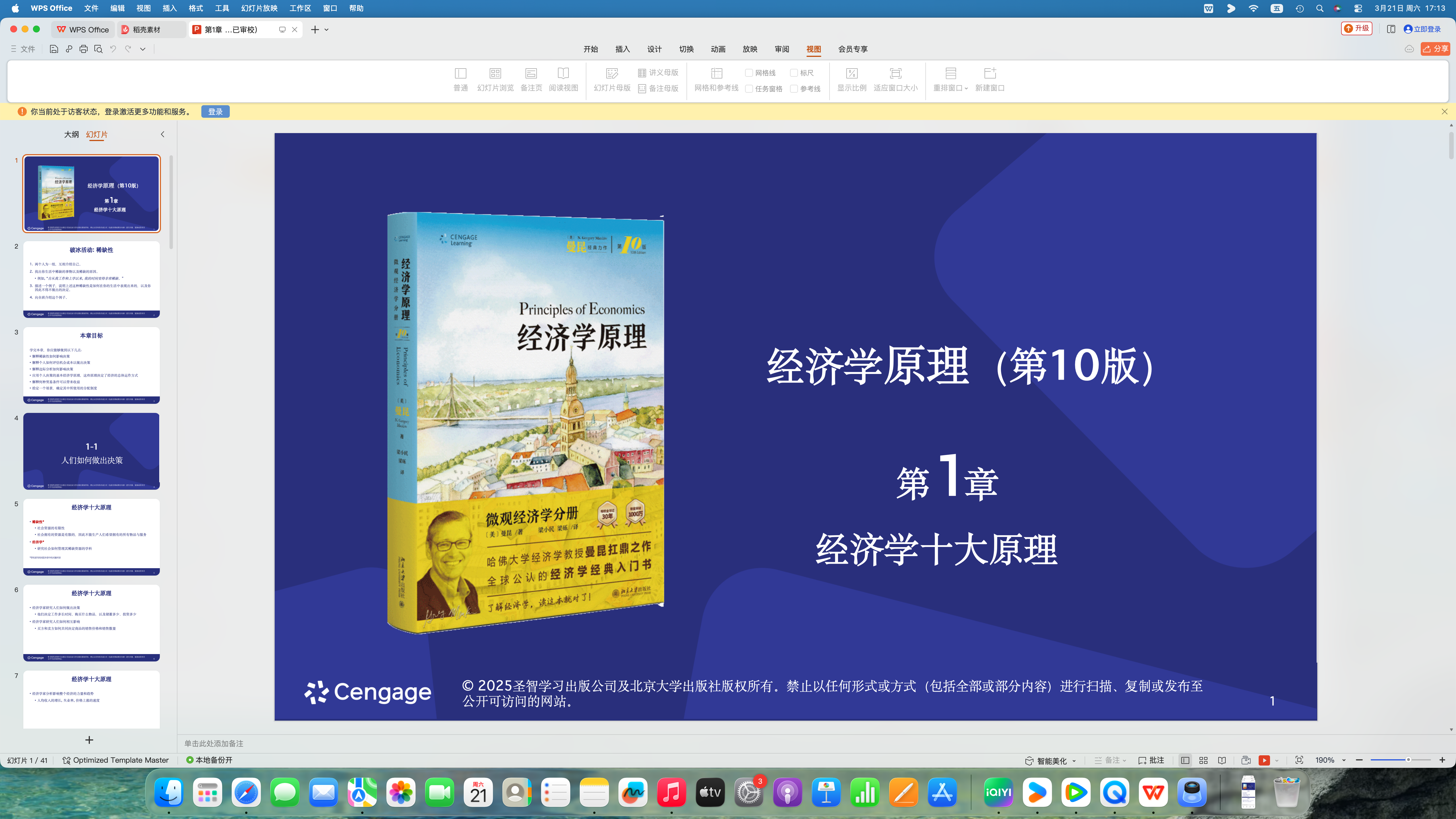Click the Slide Master icon
Image resolution: width=1456 pixels, height=819 pixels.
[x=612, y=74]
